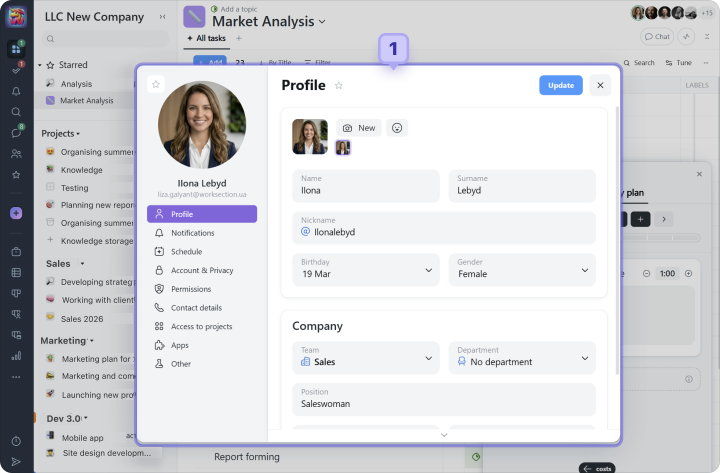720x473 pixels.
Task: Click the emoji avatar picker icon
Action: coord(397,128)
